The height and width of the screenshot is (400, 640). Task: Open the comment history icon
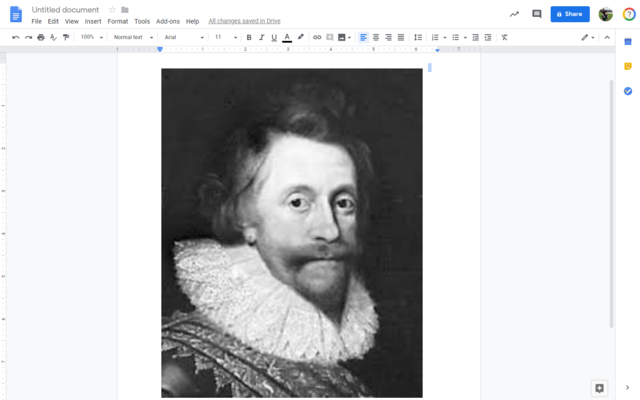537,14
